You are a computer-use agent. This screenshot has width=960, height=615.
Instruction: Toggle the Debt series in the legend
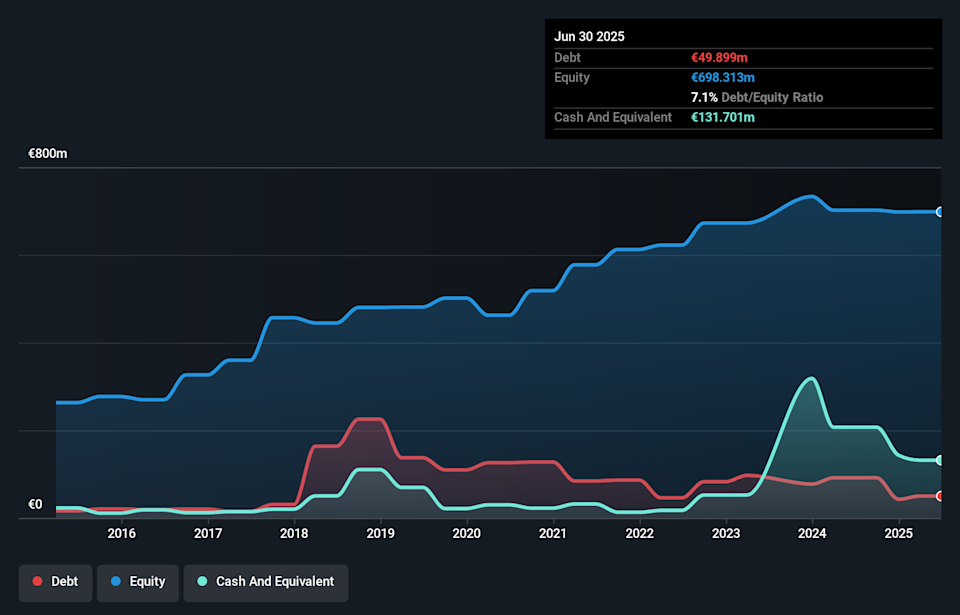(55, 582)
